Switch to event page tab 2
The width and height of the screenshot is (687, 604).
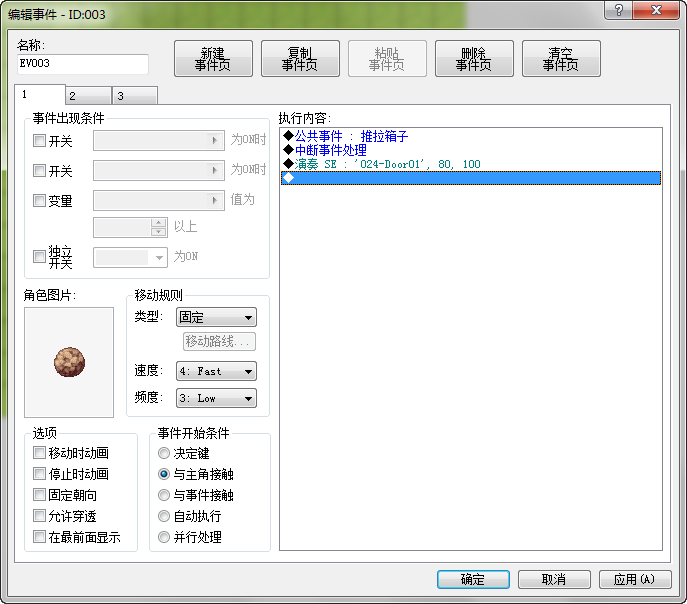(x=89, y=96)
